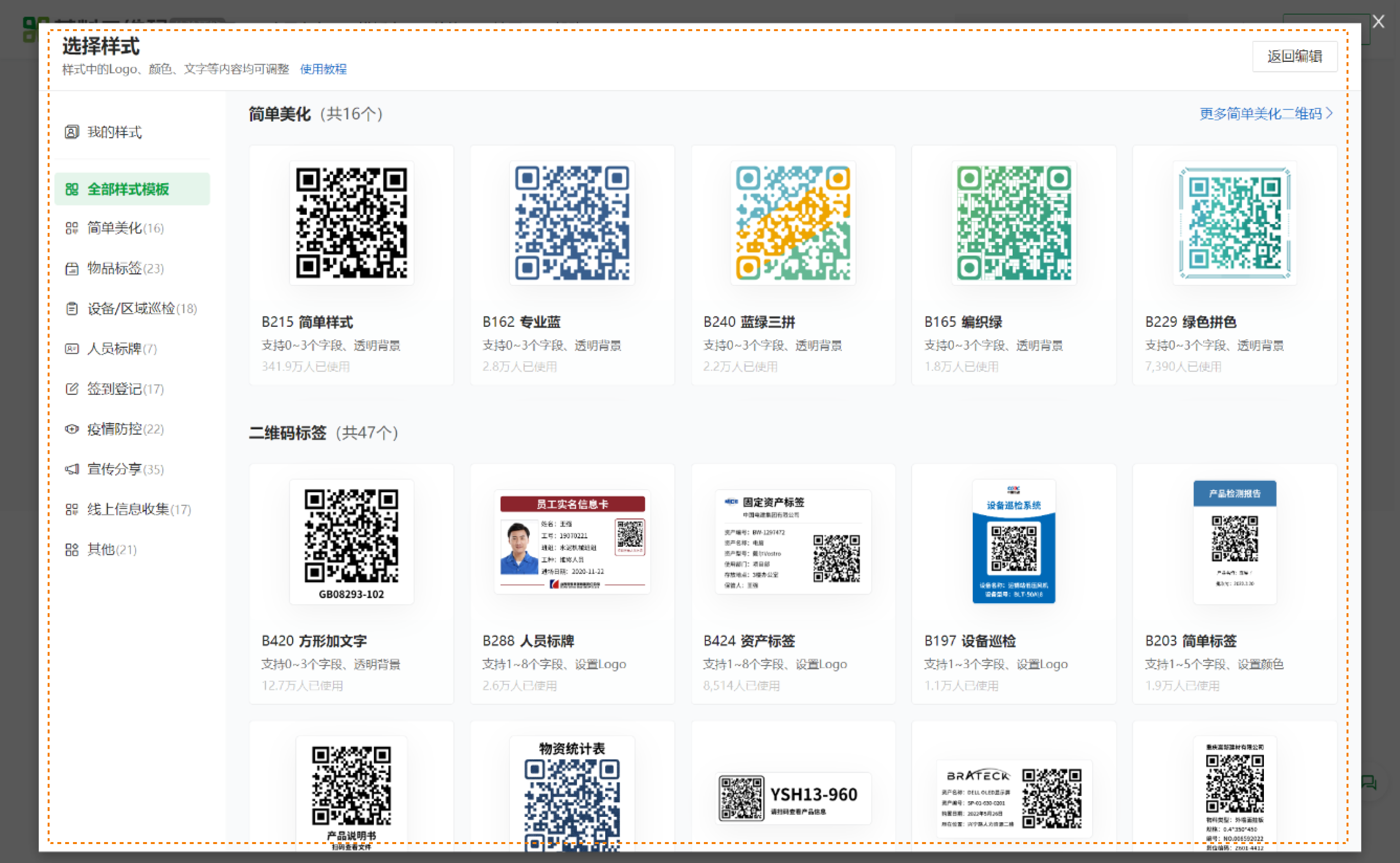Image resolution: width=1400 pixels, height=863 pixels.
Task: Select the B215 简单样式 black QR thumbnail
Action: 351,223
